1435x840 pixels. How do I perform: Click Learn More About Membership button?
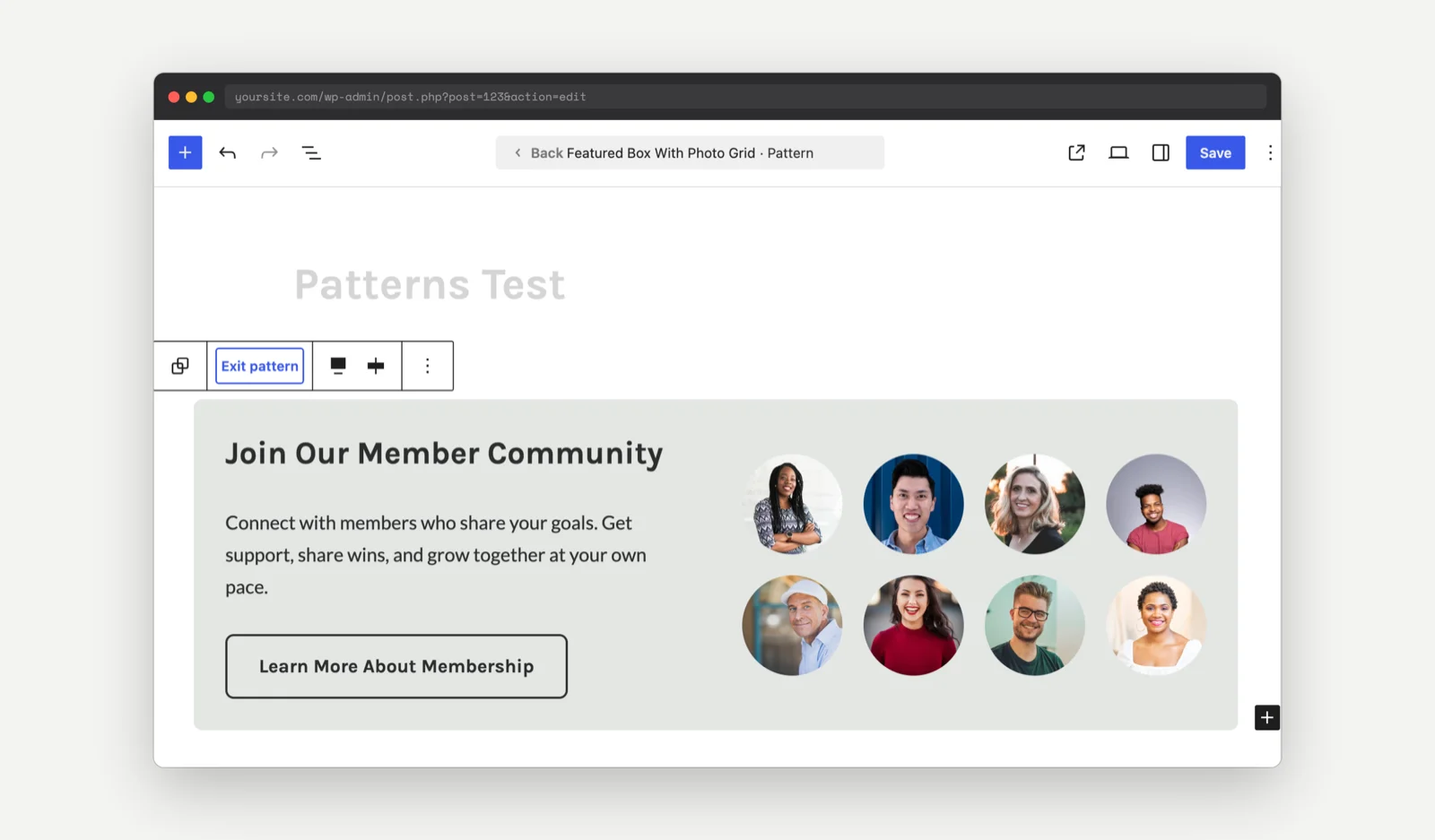396,666
